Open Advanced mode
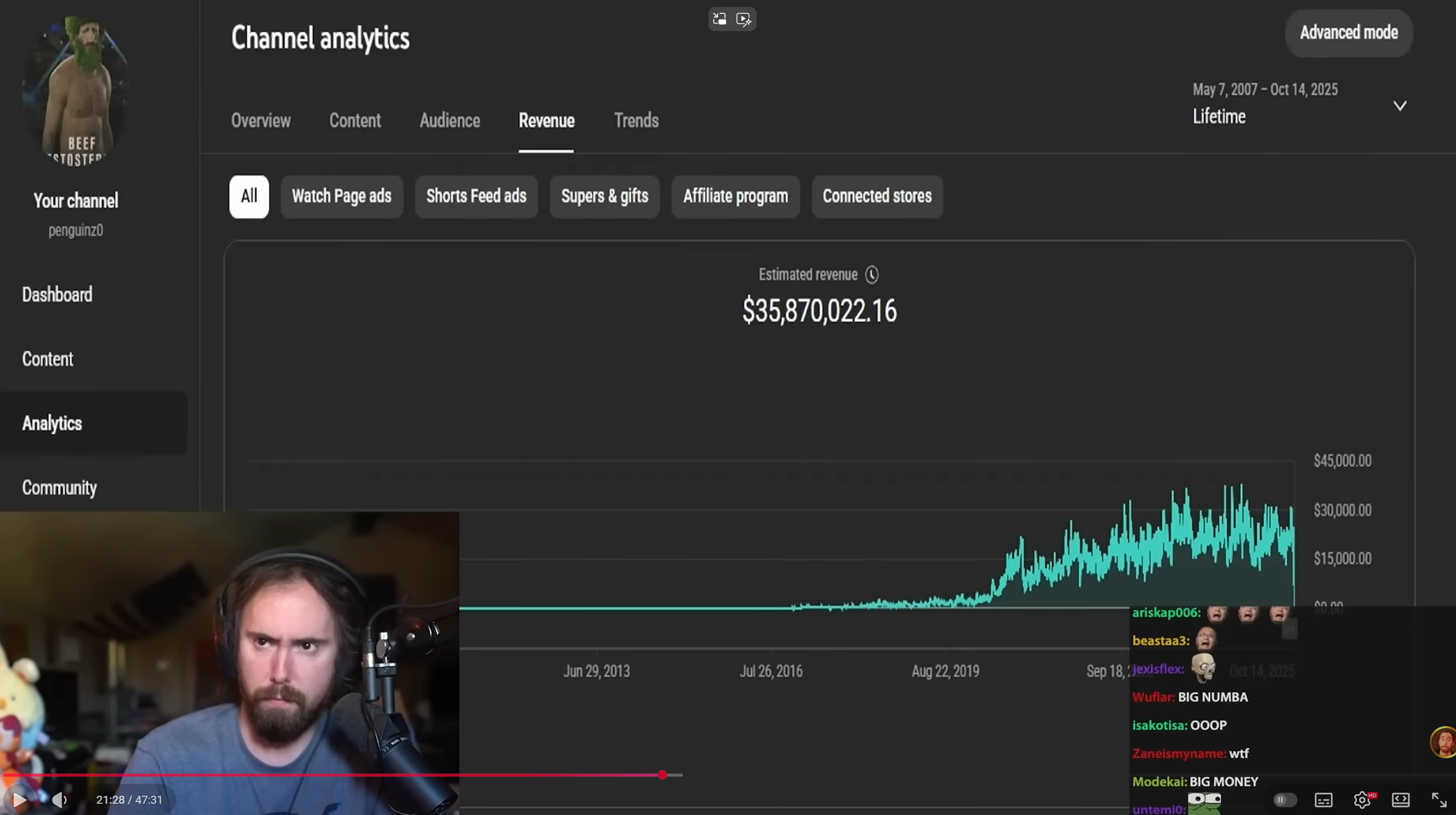1456x815 pixels. point(1348,33)
